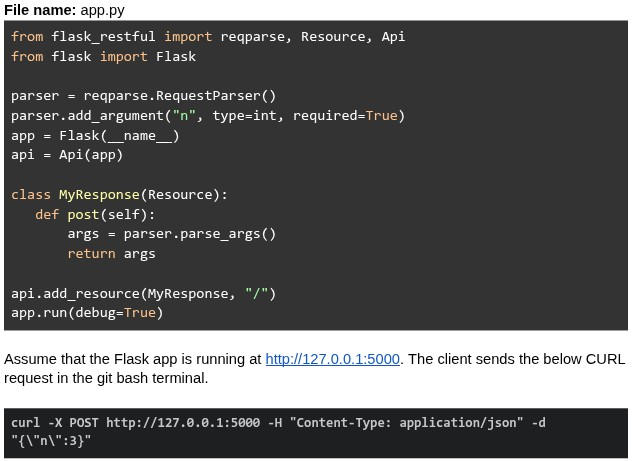Click the 'parser.add_argument' code line
Viewport: 632px width, 462px height.
208,116
